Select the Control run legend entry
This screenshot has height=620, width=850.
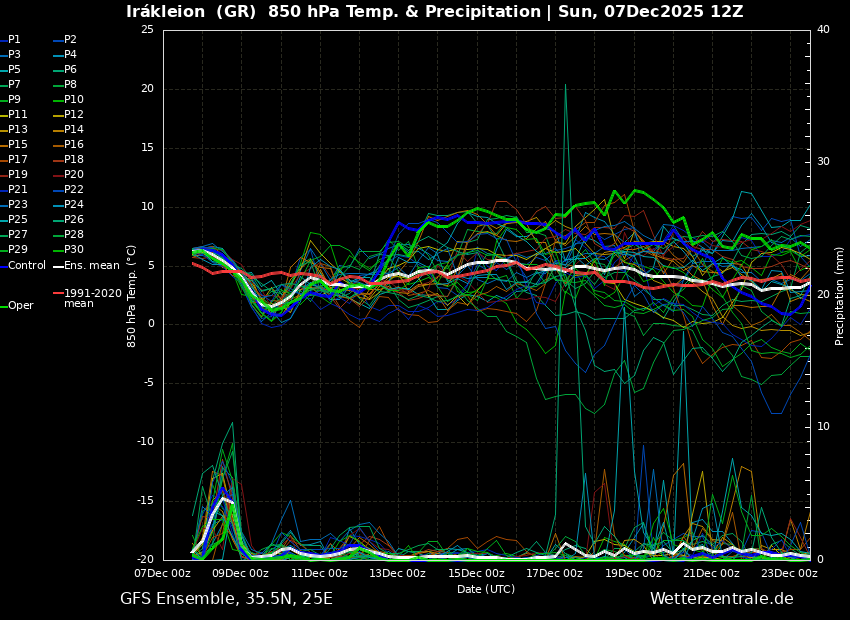coord(26,266)
